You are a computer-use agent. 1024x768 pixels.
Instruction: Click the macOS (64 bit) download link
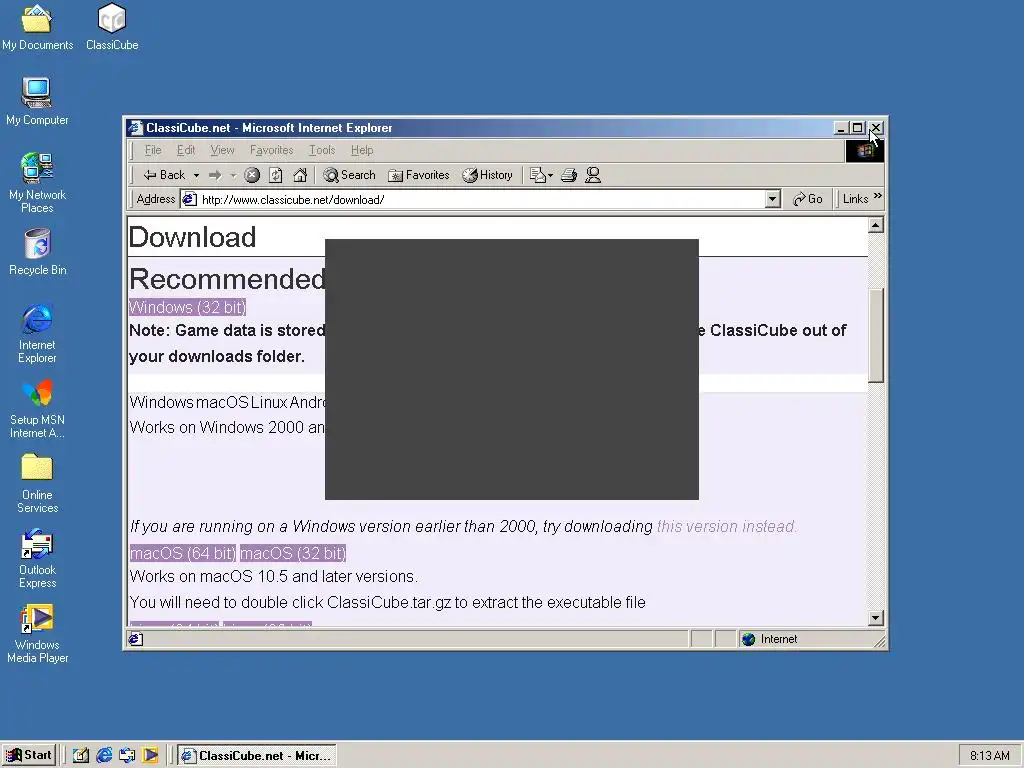183,553
